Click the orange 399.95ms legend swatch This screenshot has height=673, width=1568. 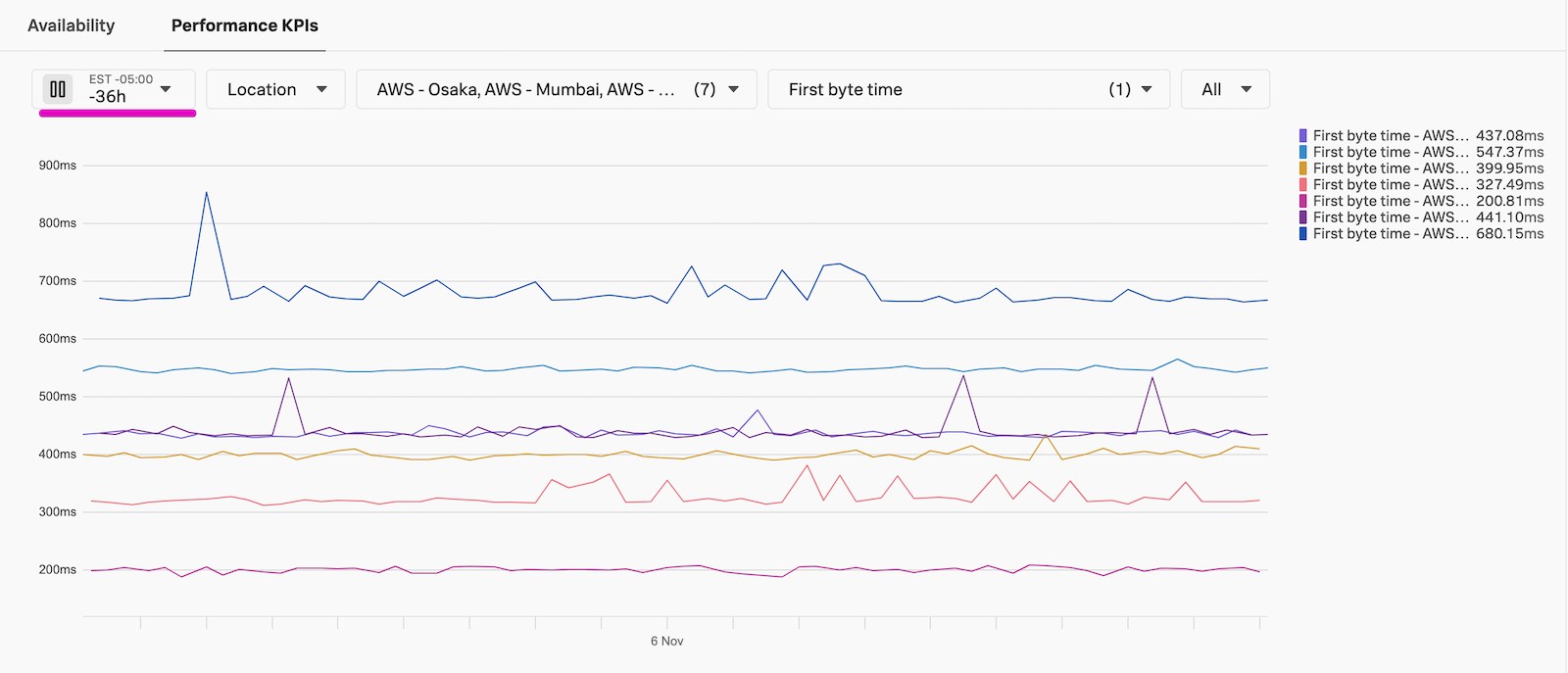coord(1304,168)
